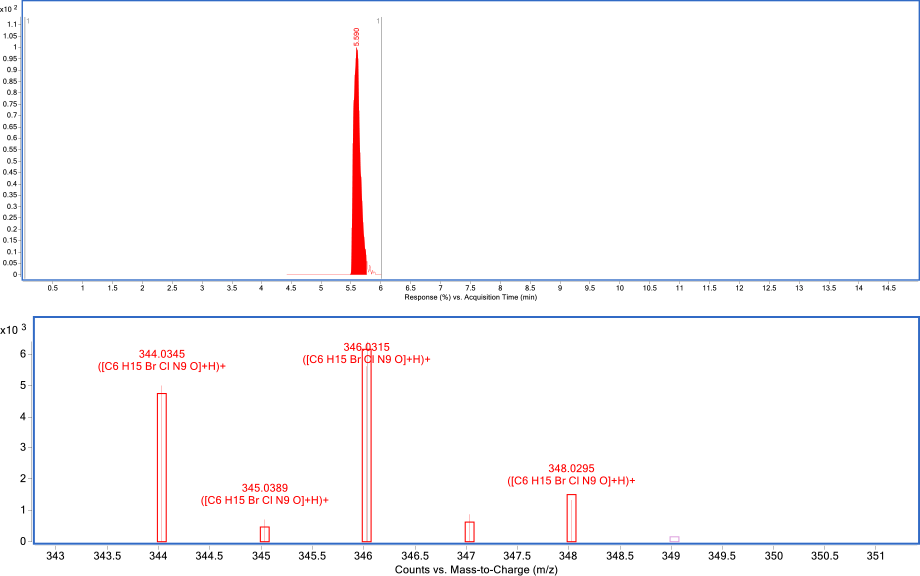
Task: Click the 345.0389 mass value label
Action: [265, 487]
